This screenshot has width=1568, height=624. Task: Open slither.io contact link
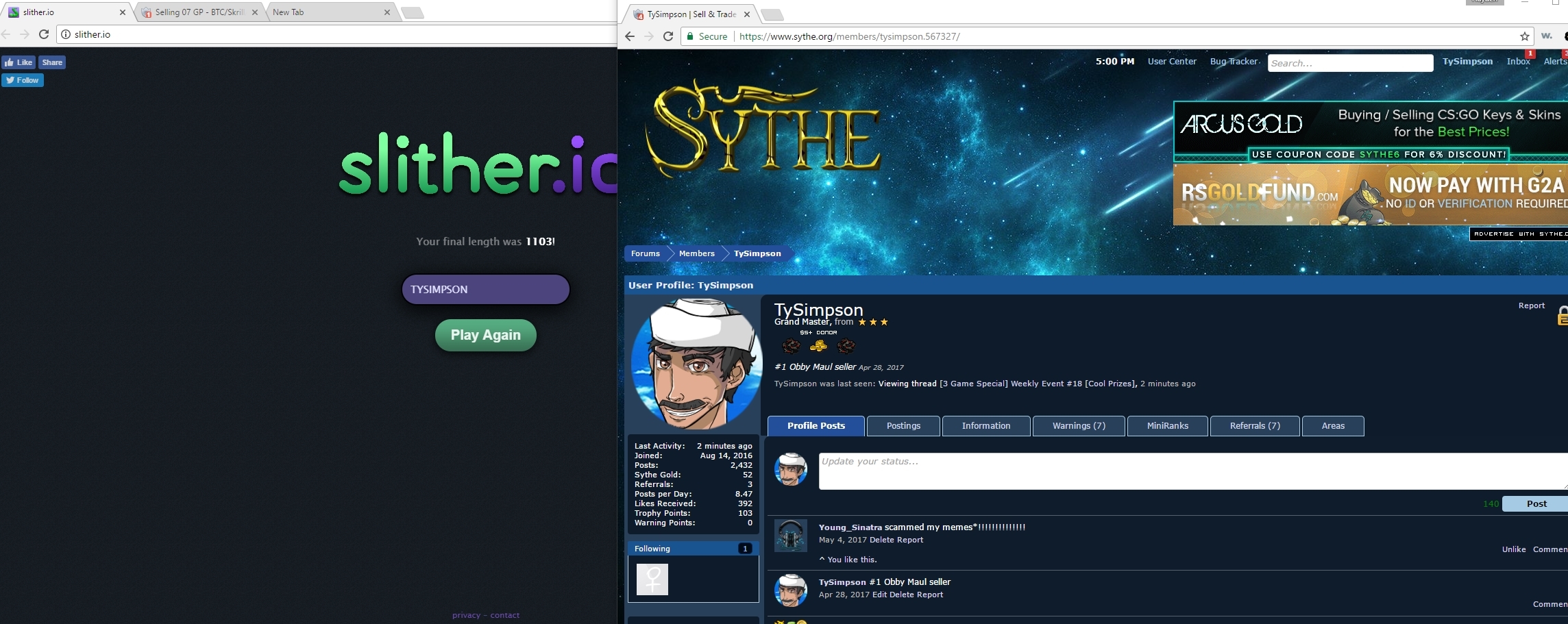click(505, 615)
